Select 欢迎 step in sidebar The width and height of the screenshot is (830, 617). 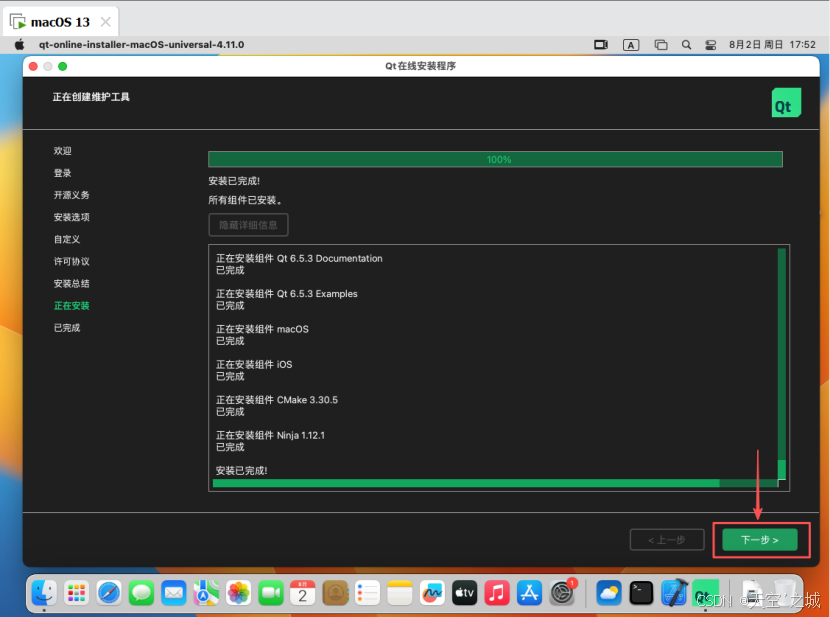click(x=62, y=151)
